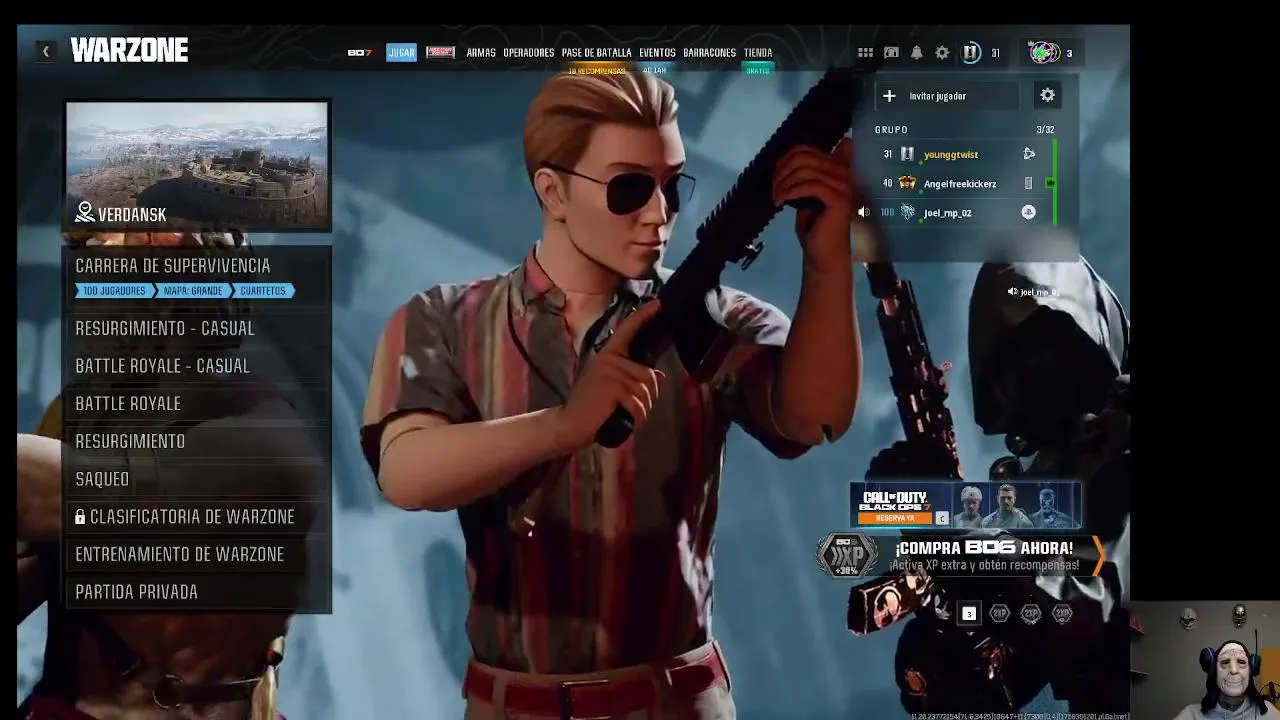Click the BO6 XP +30% badge
The image size is (1280, 720).
(846, 556)
